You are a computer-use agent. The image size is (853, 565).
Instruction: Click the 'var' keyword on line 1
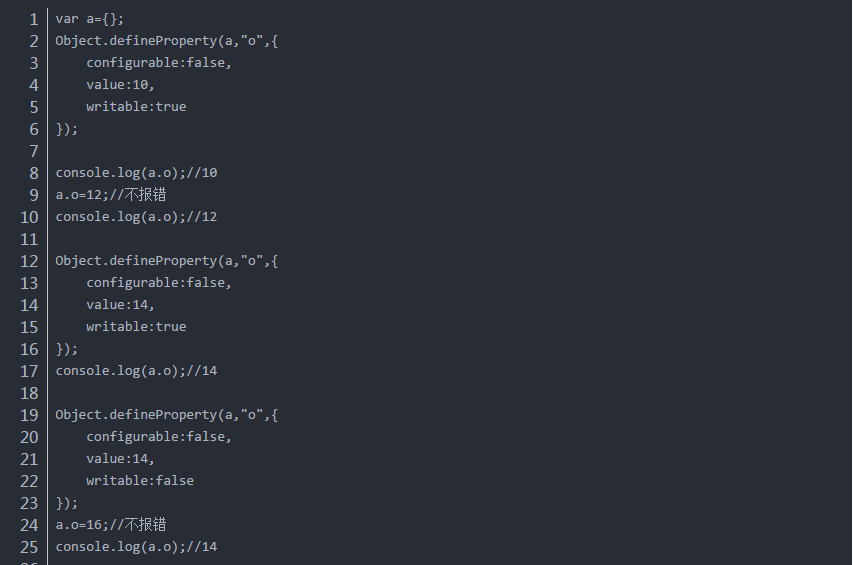(67, 19)
